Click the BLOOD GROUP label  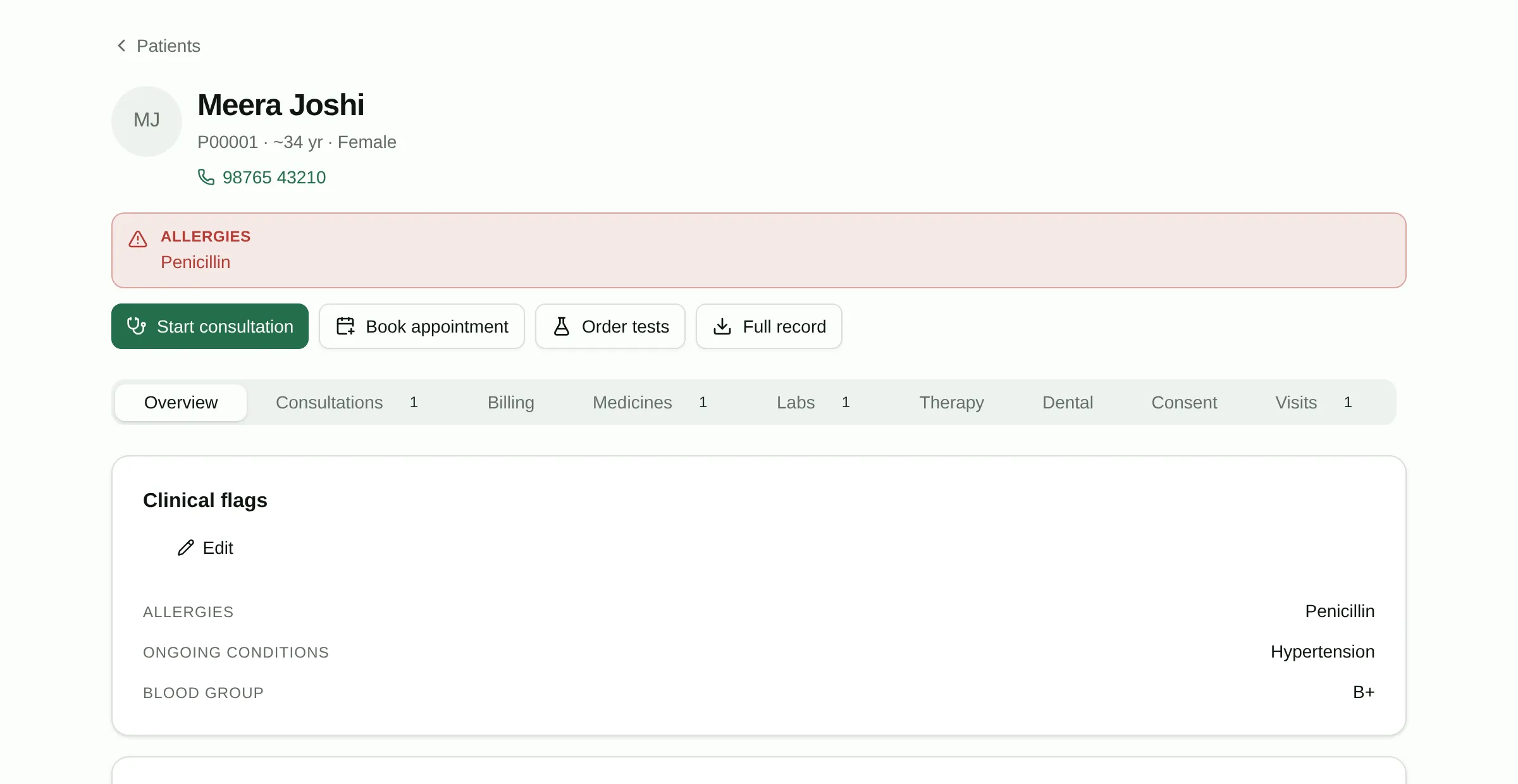[203, 693]
